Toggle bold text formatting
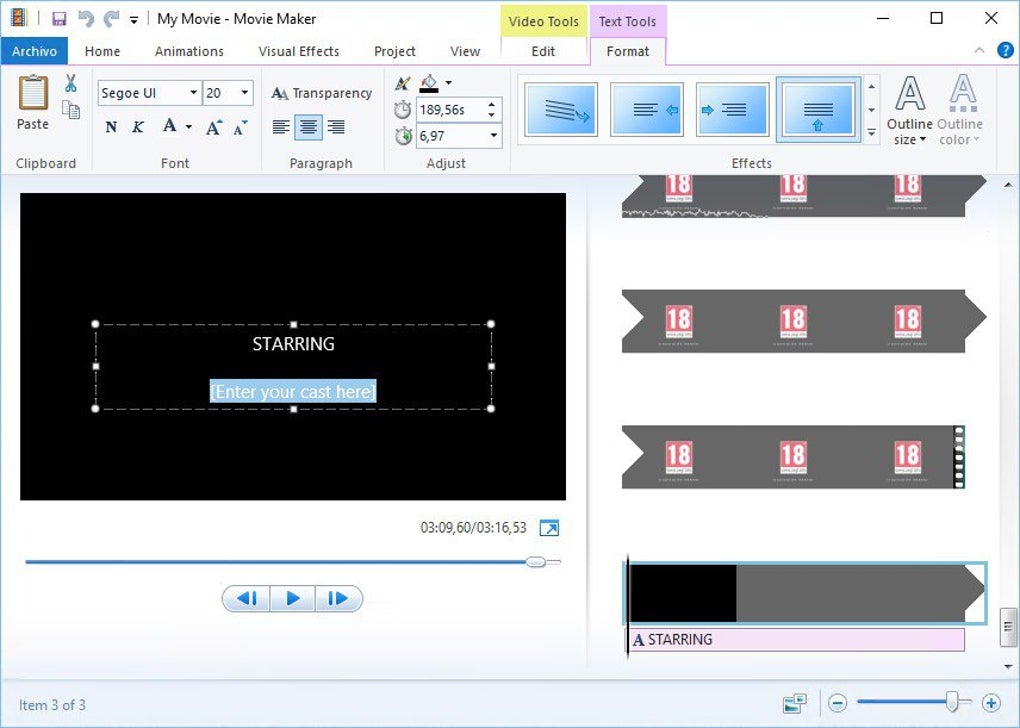This screenshot has height=728, width=1020. (x=111, y=127)
